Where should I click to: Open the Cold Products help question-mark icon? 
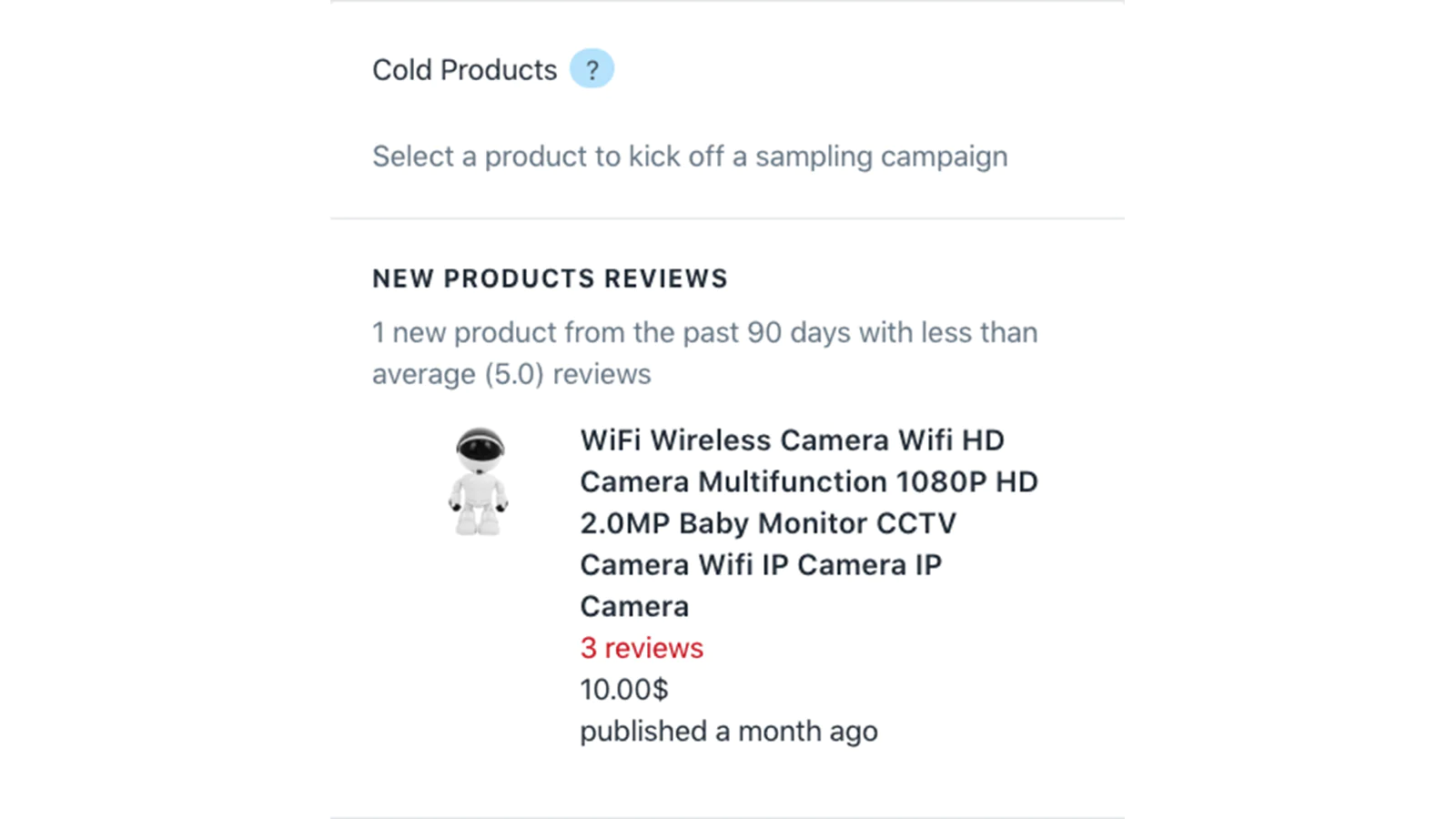591,68
